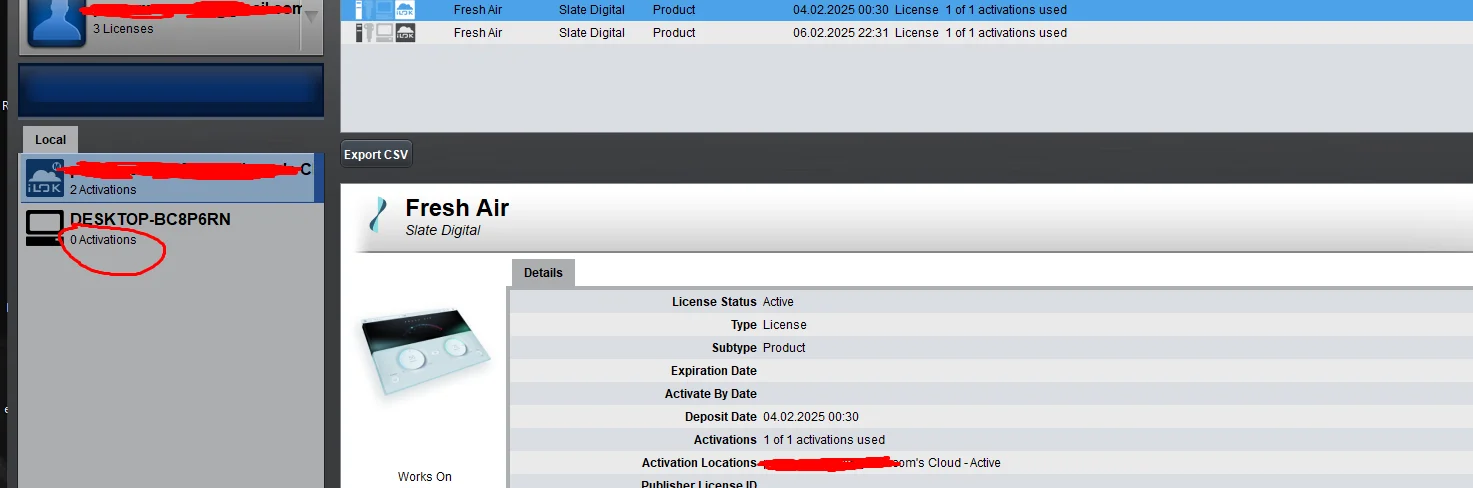Click the computer icon in the second license row
The image size is (1473, 488).
tap(384, 33)
